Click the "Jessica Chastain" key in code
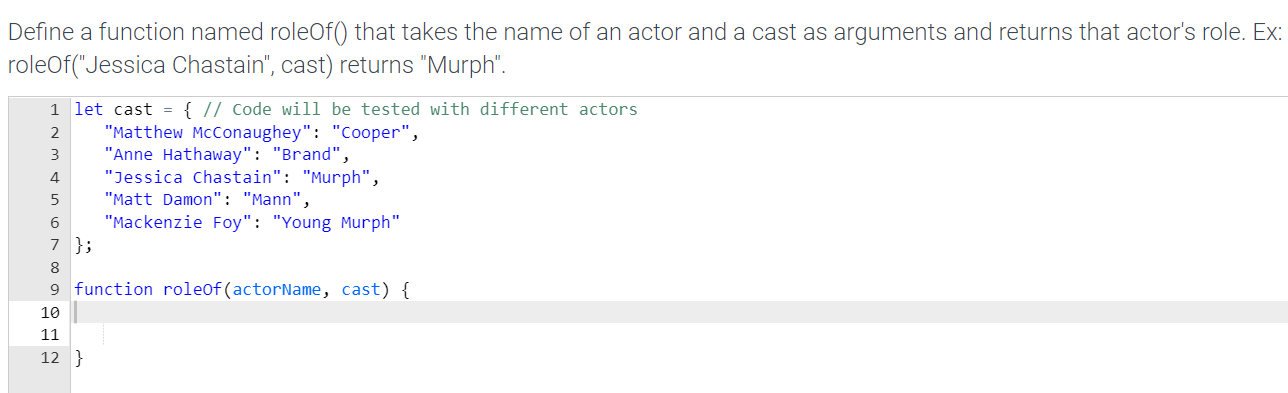1288x393 pixels. click(x=193, y=177)
